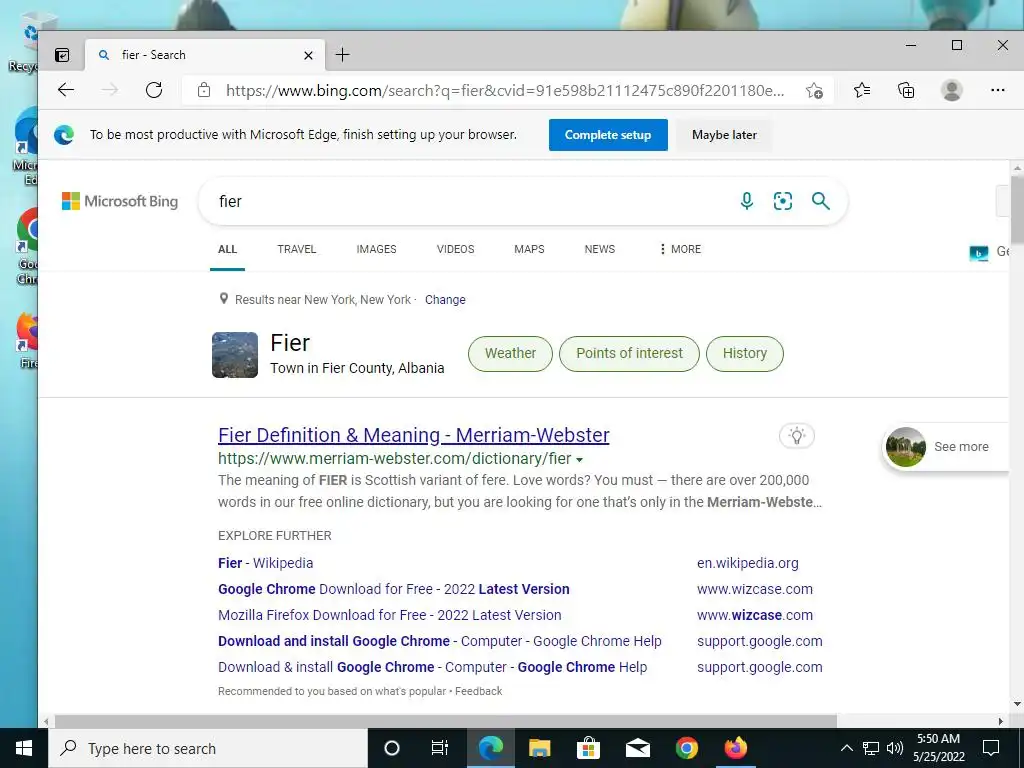
Task: Select the ALL results tab
Action: click(227, 249)
